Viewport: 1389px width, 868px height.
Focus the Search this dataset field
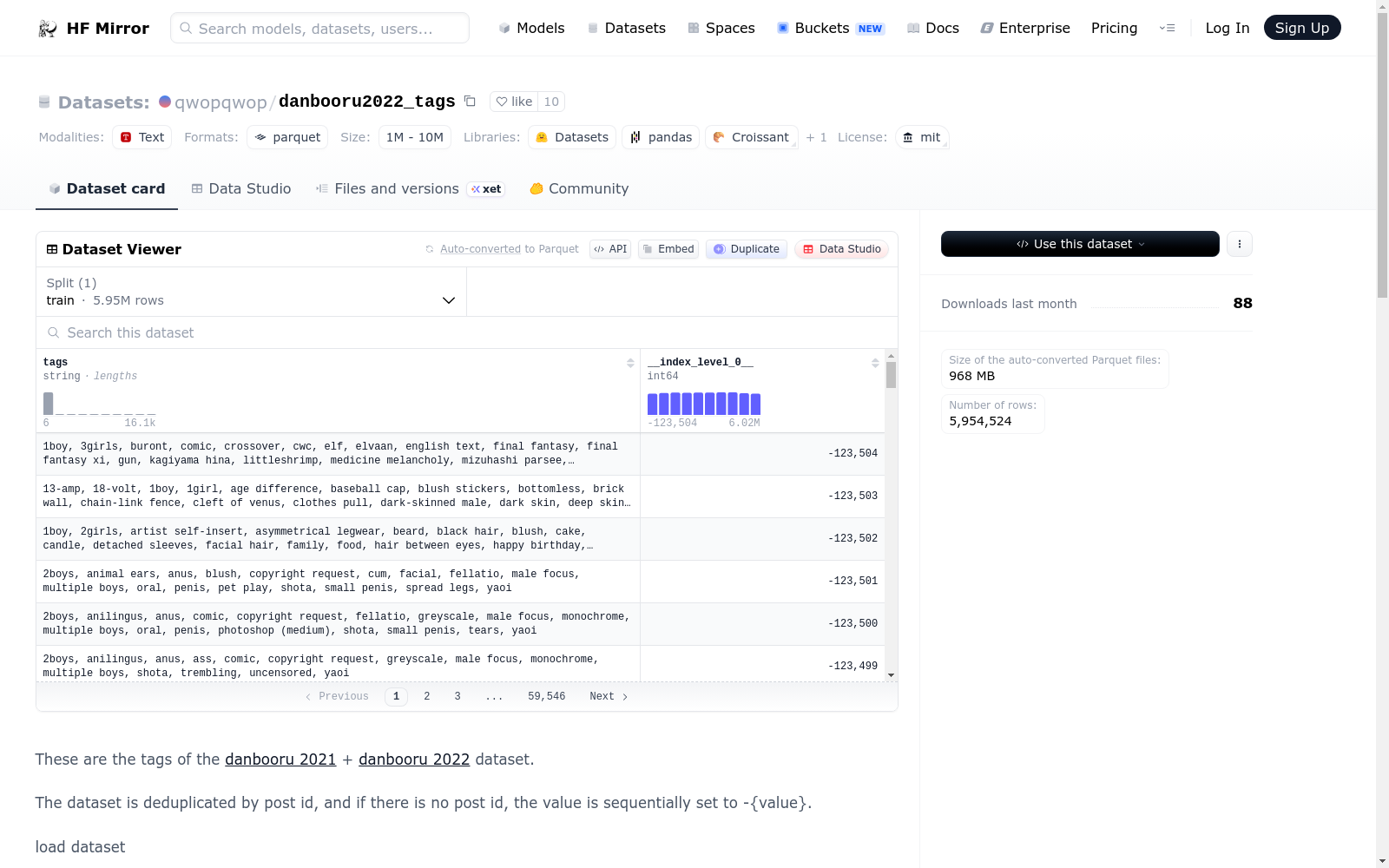[x=467, y=332]
